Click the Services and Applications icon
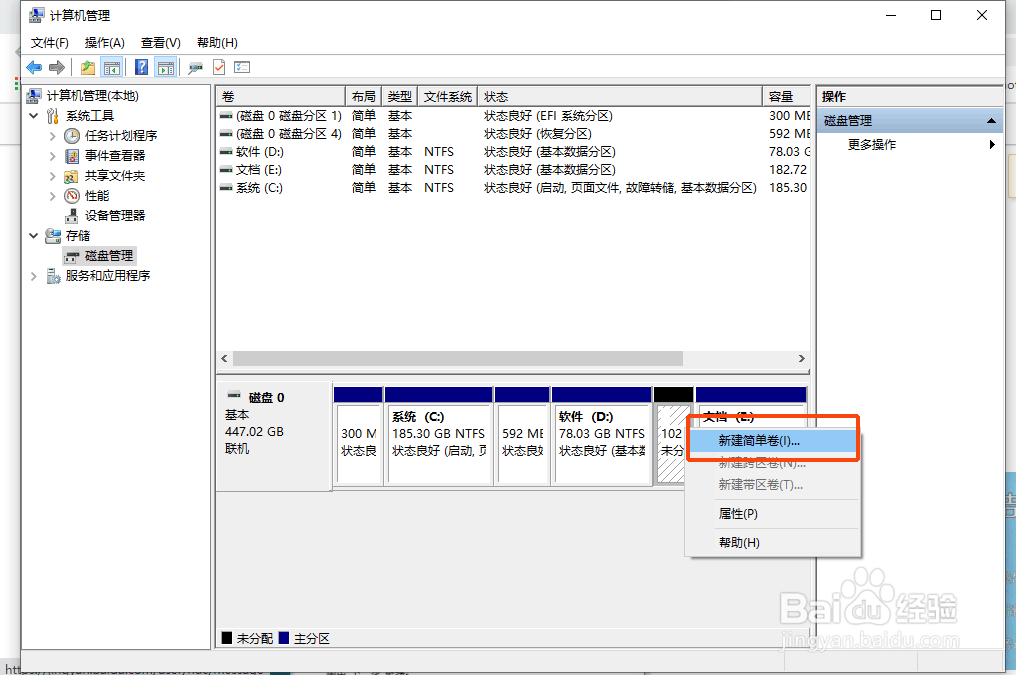The width and height of the screenshot is (1016, 675). tap(54, 277)
